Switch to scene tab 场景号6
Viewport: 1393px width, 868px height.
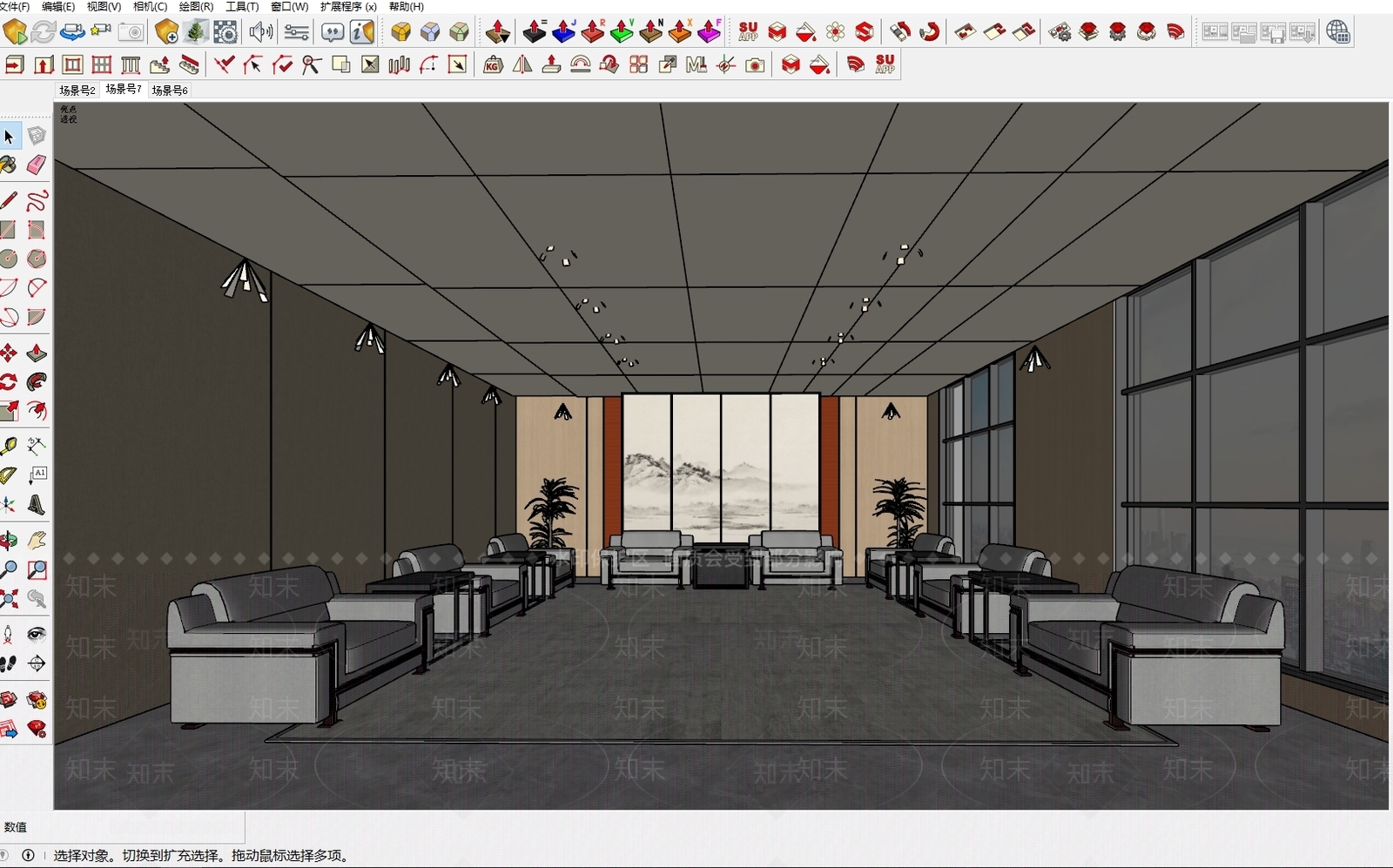170,90
